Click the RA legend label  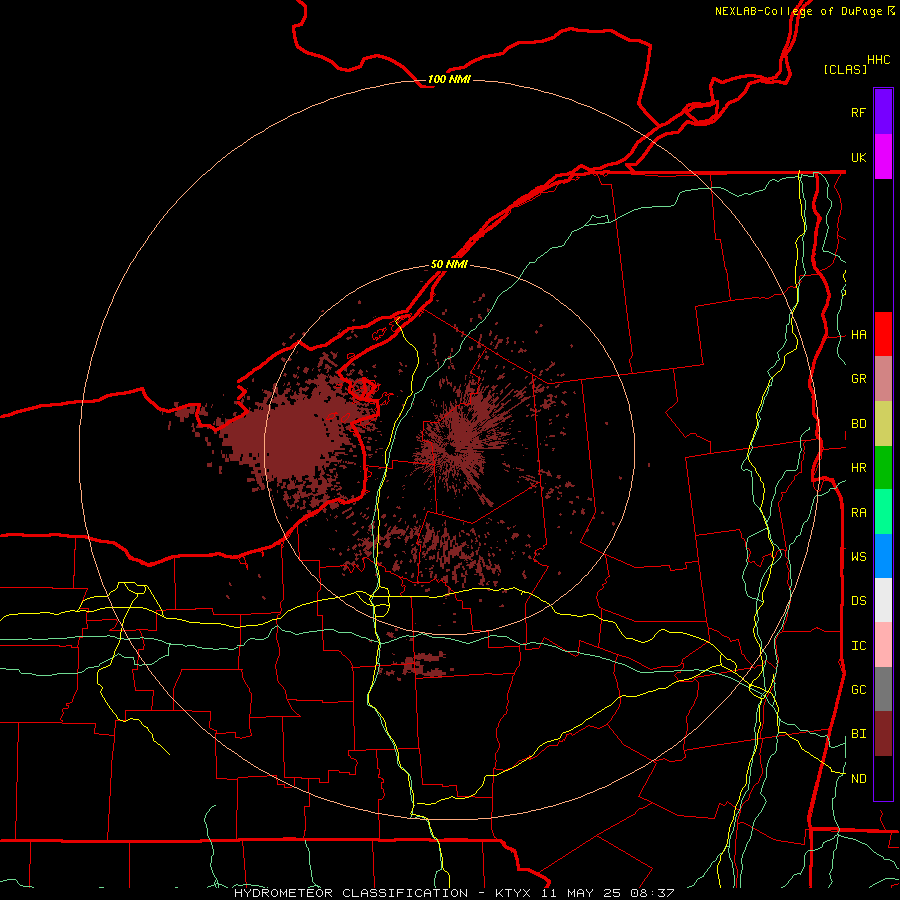(858, 513)
